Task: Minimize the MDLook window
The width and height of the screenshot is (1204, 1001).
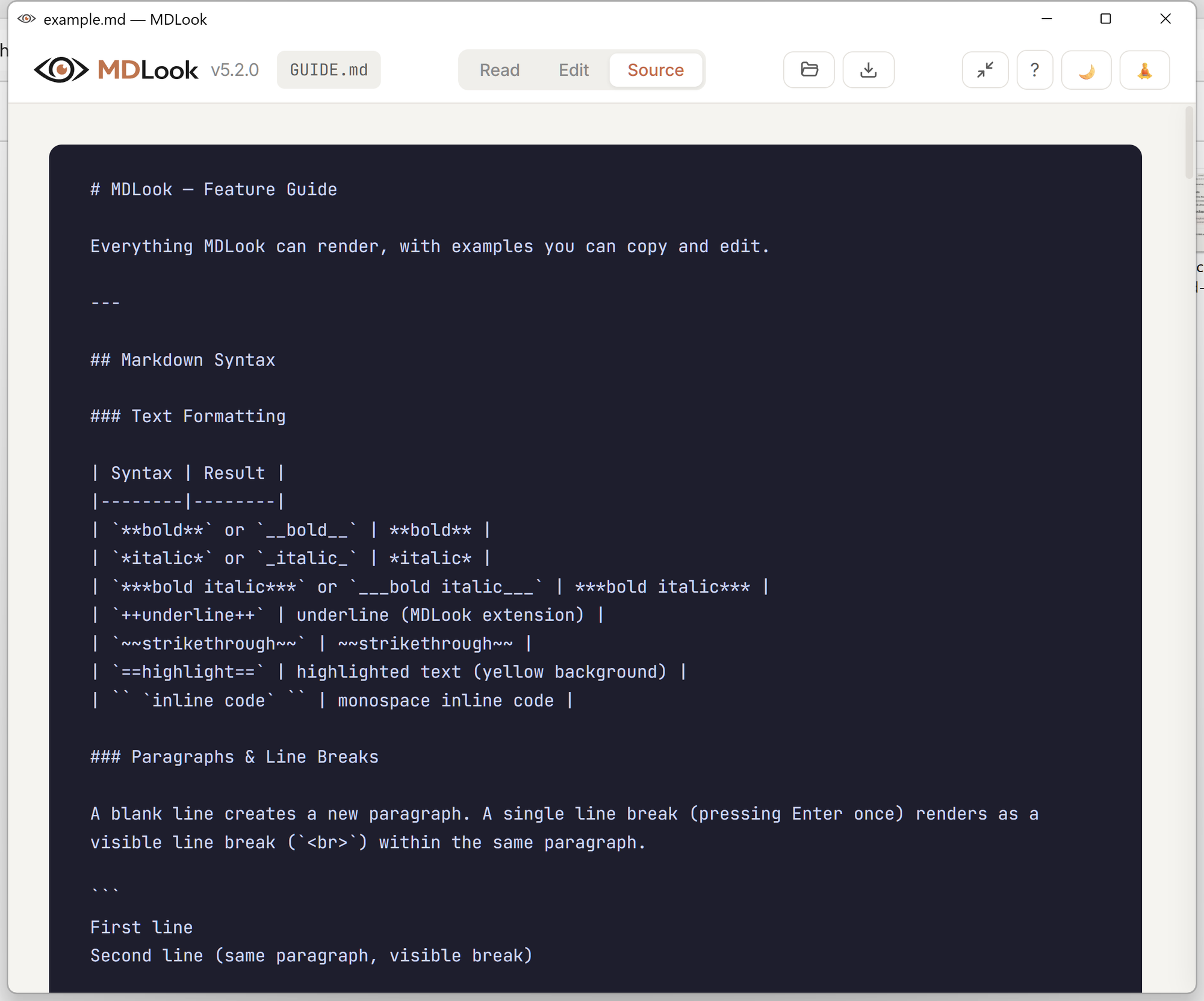Action: pyautogui.click(x=1047, y=19)
